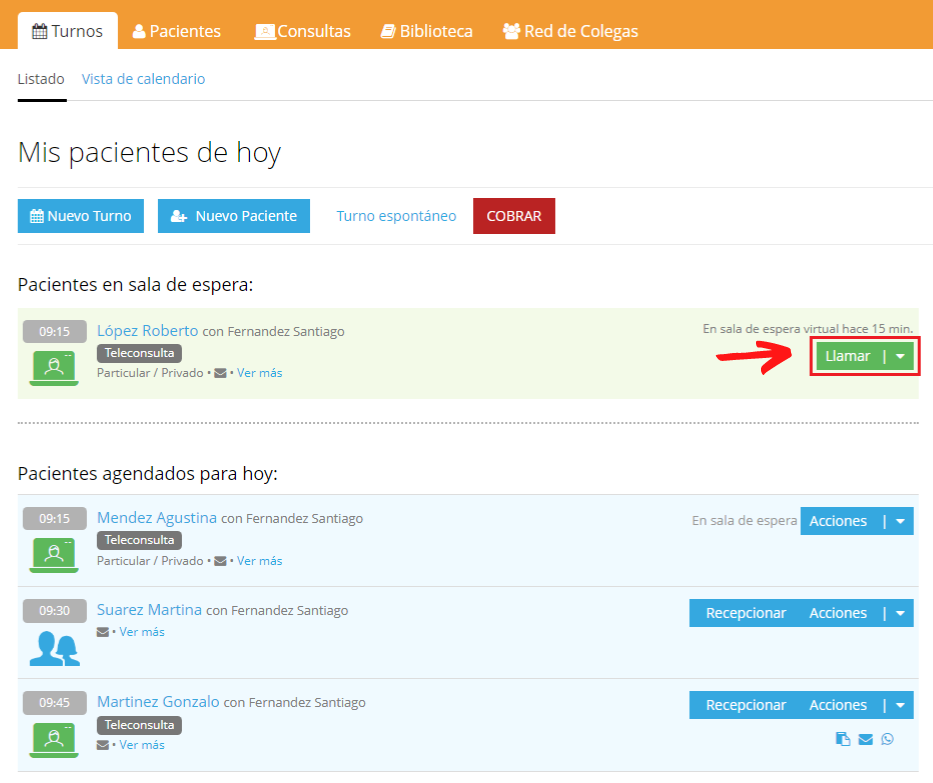Click the teleconsulta laptop icon for Martinez Gonzalo
This screenshot has width=933, height=783.
click(x=55, y=740)
